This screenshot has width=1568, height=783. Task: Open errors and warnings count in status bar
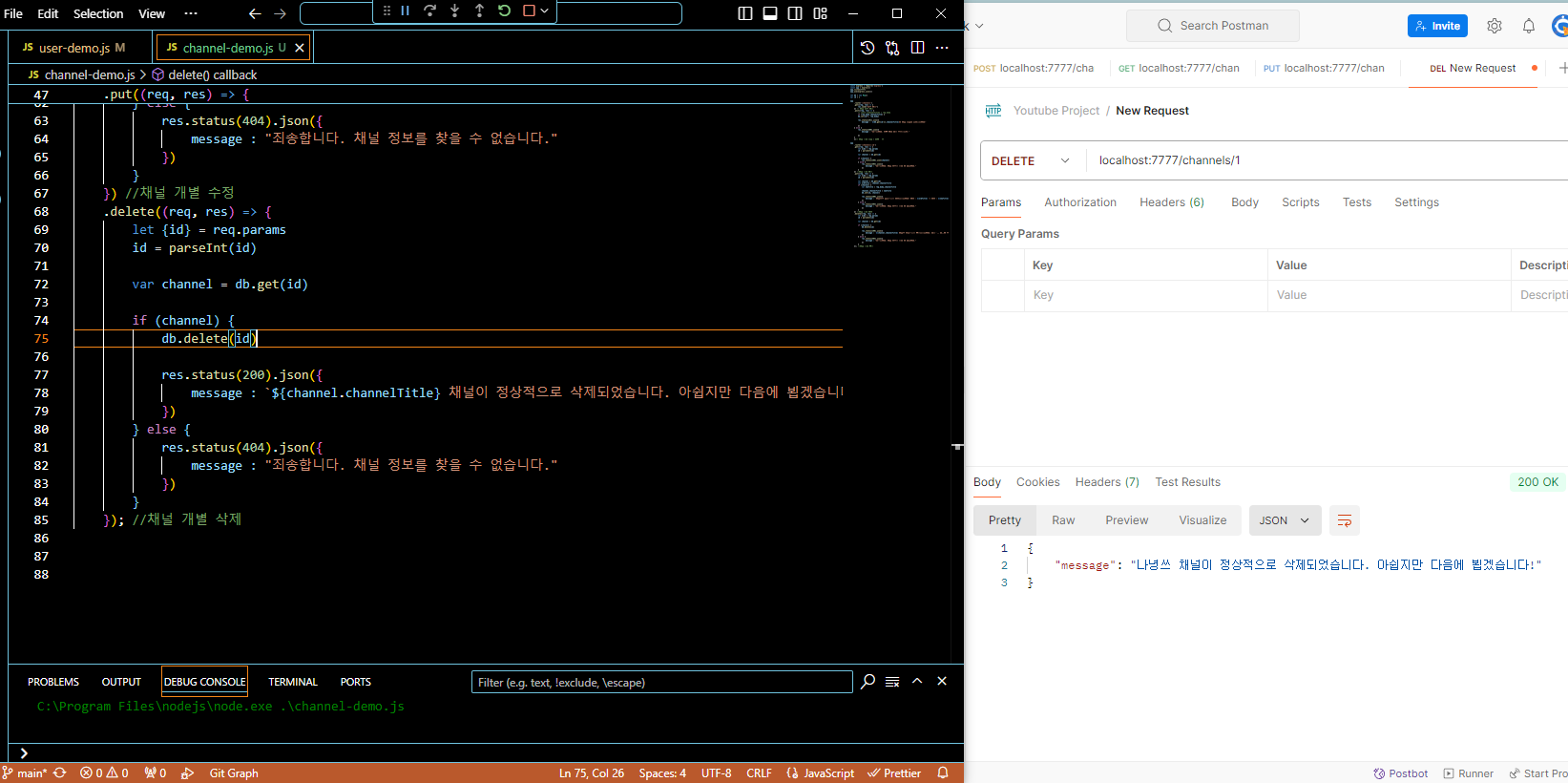[104, 773]
